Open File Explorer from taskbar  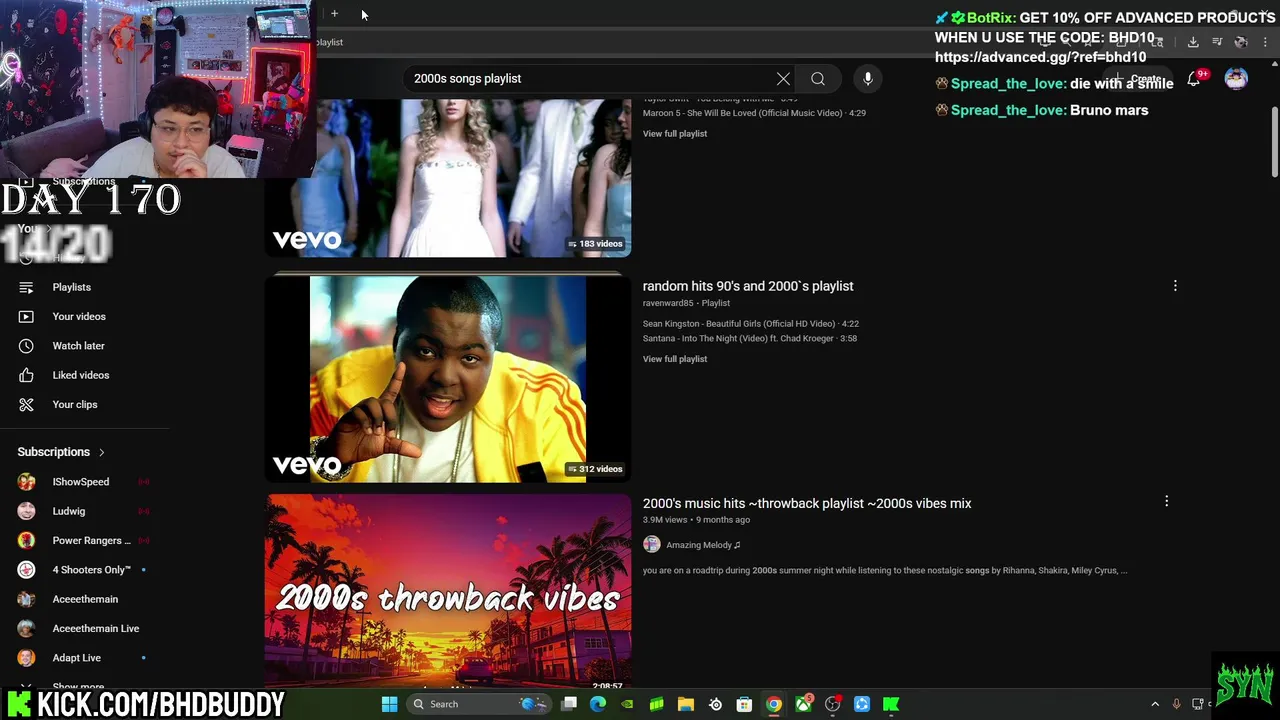coord(686,704)
